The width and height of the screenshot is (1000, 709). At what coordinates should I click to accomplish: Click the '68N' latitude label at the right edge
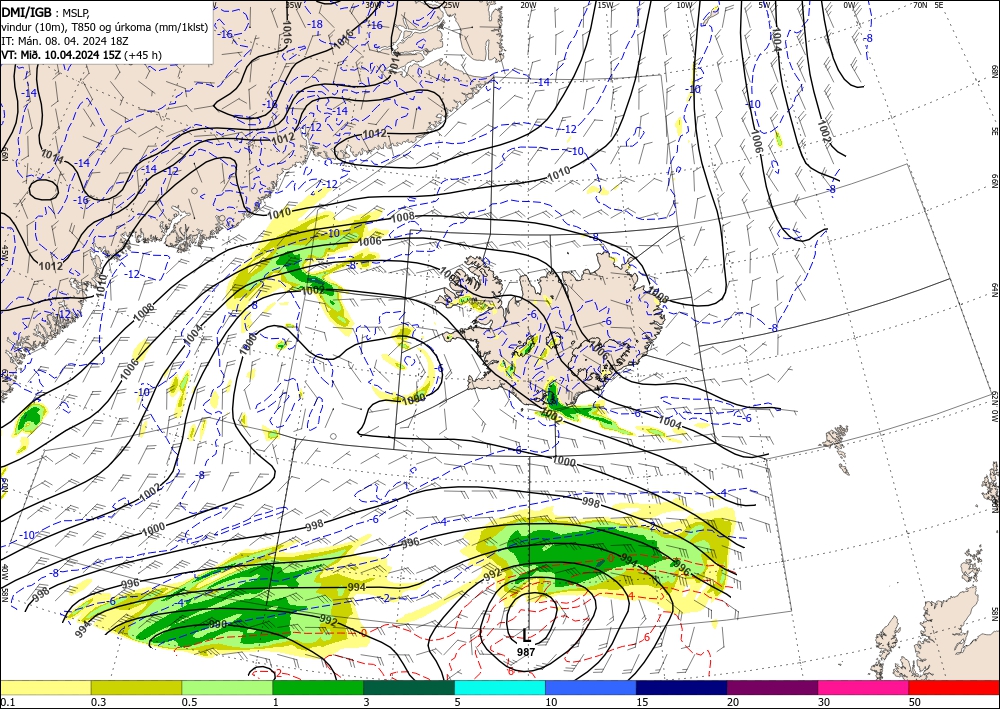pyautogui.click(x=994, y=72)
